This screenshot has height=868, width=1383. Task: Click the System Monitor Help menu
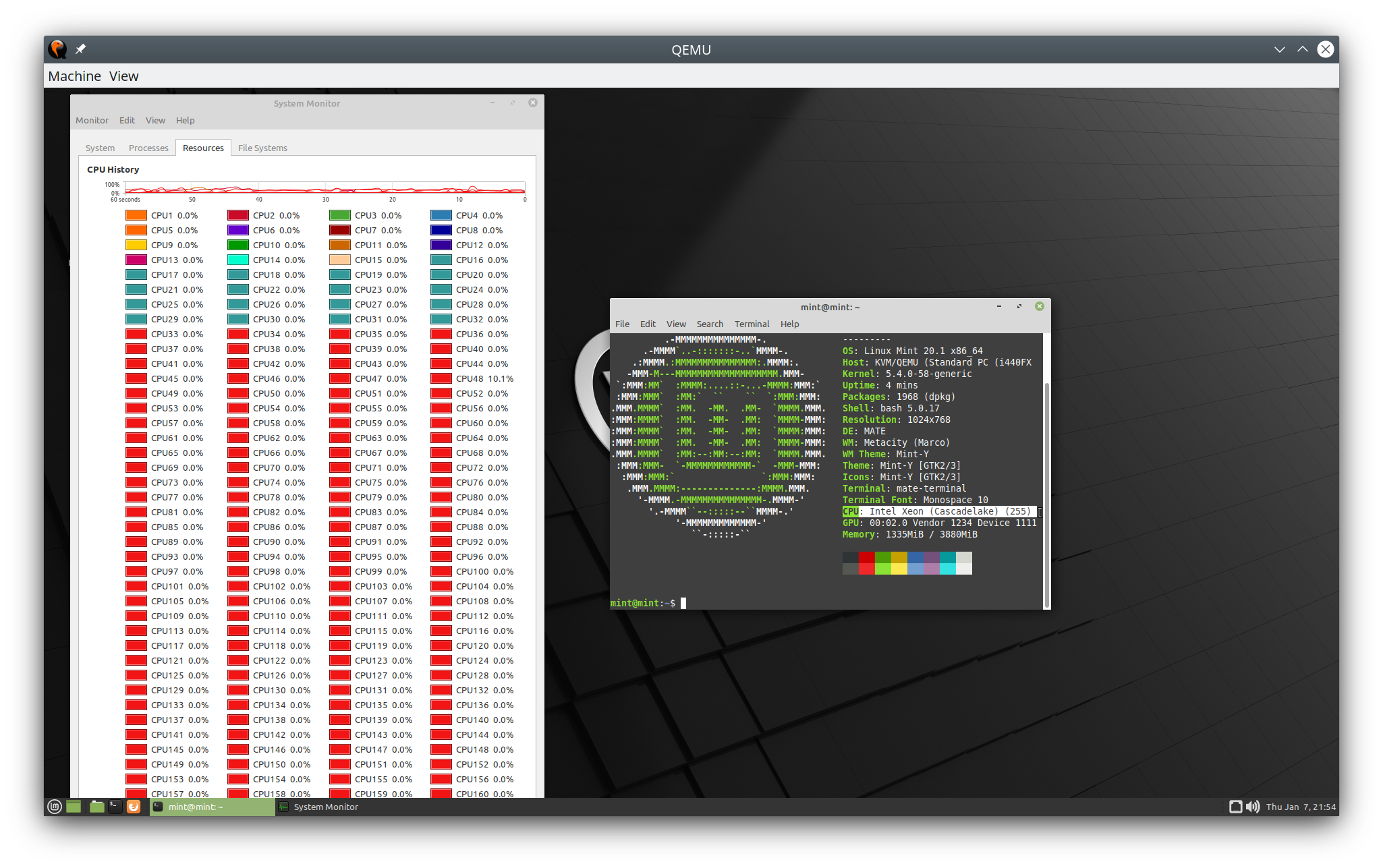pyautogui.click(x=184, y=120)
